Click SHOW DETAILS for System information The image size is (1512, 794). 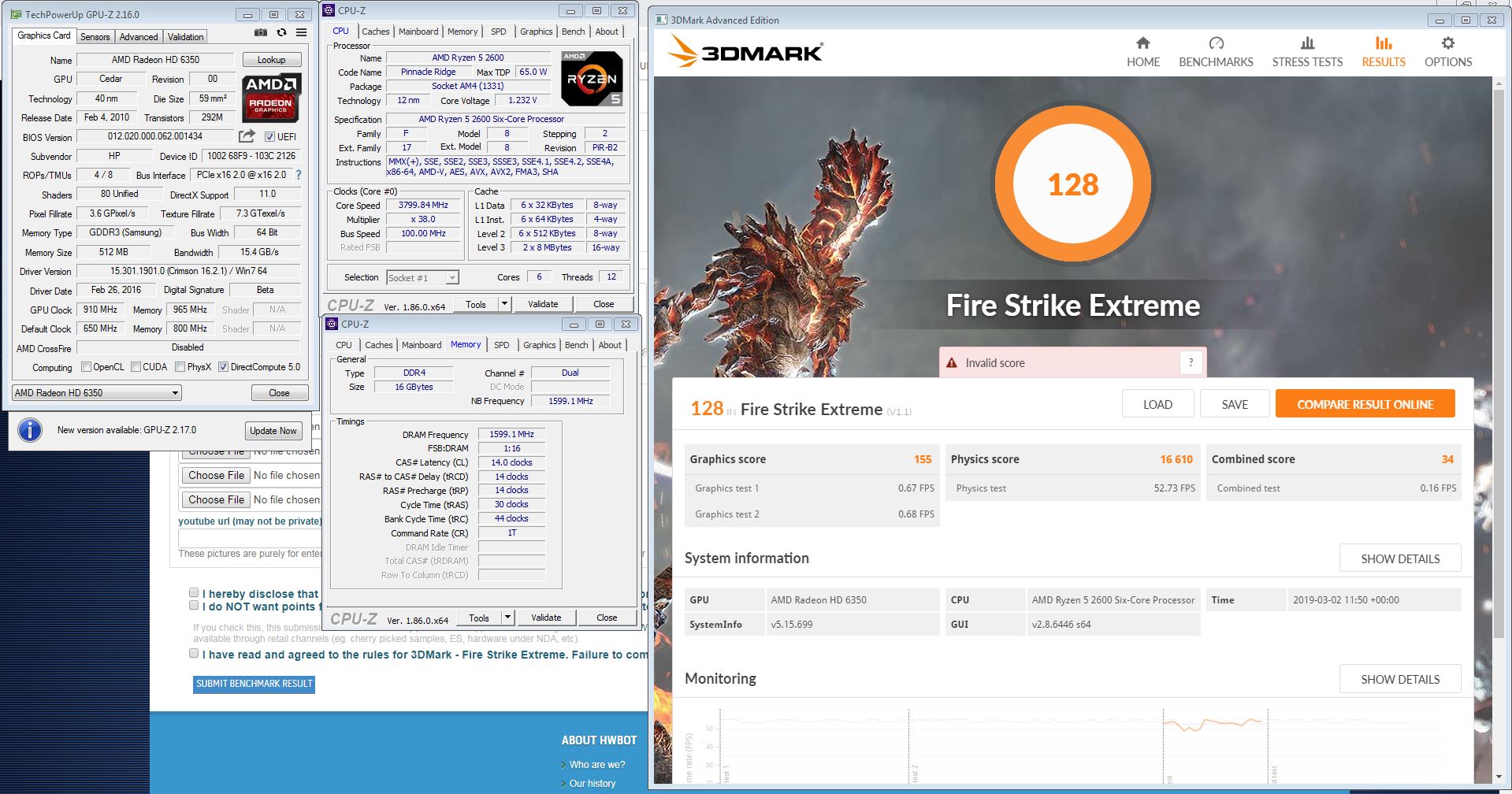(x=1400, y=558)
